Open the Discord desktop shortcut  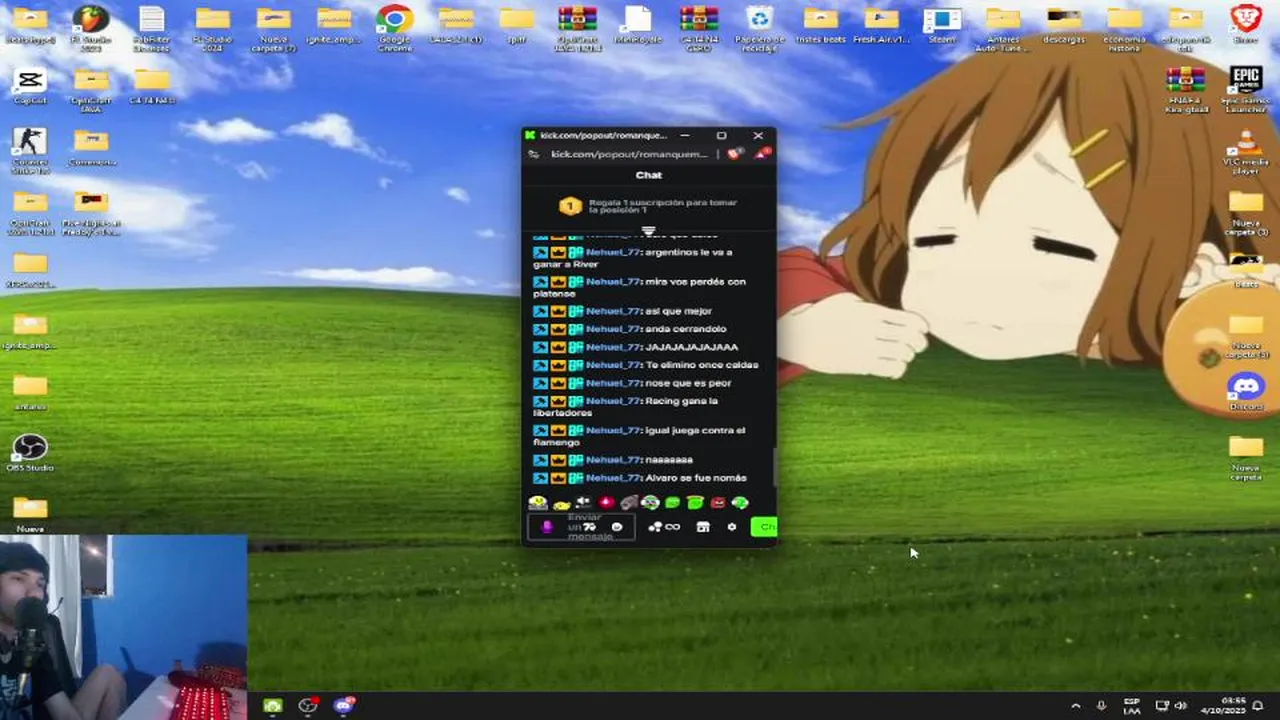pyautogui.click(x=1246, y=390)
